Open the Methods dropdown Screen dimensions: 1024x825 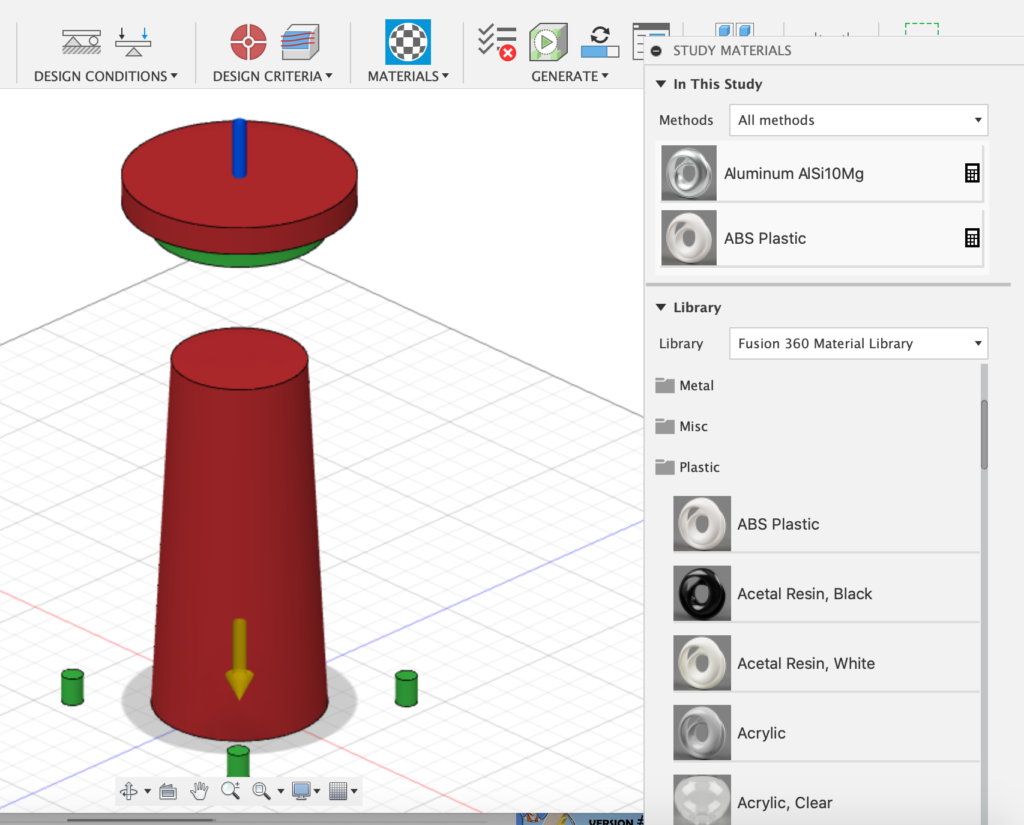click(x=858, y=120)
